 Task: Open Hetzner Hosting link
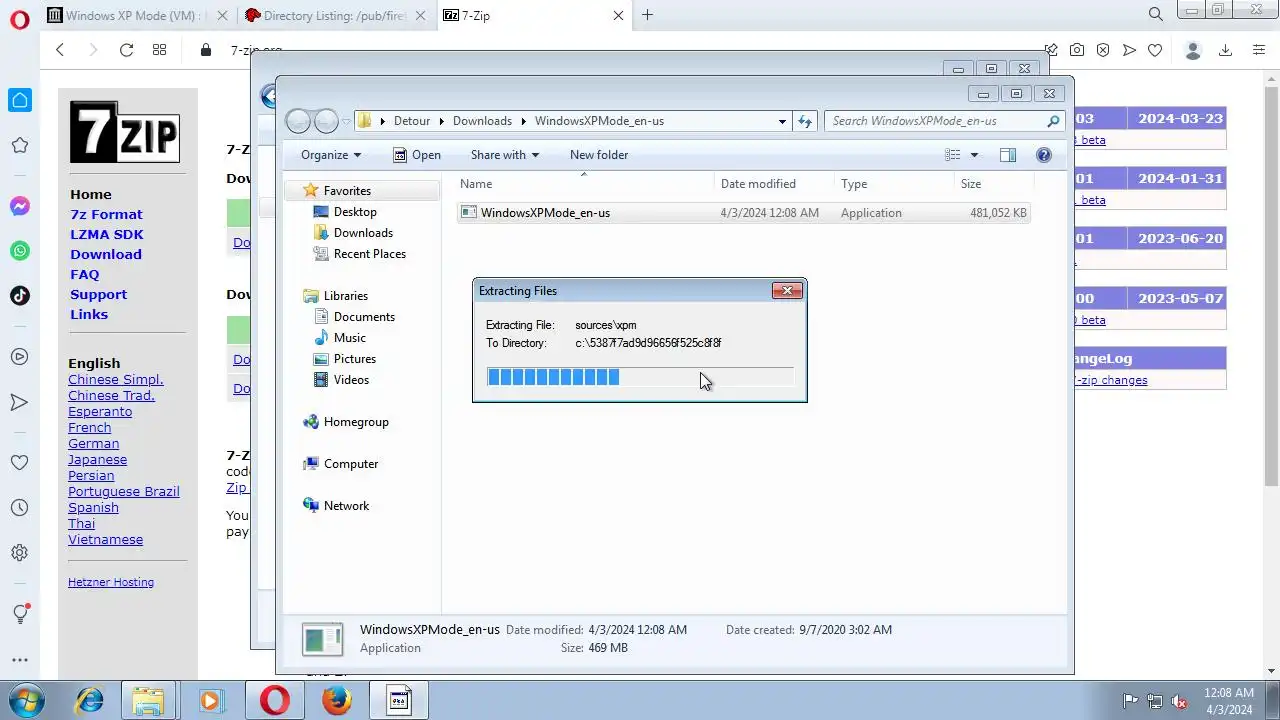pos(111,582)
